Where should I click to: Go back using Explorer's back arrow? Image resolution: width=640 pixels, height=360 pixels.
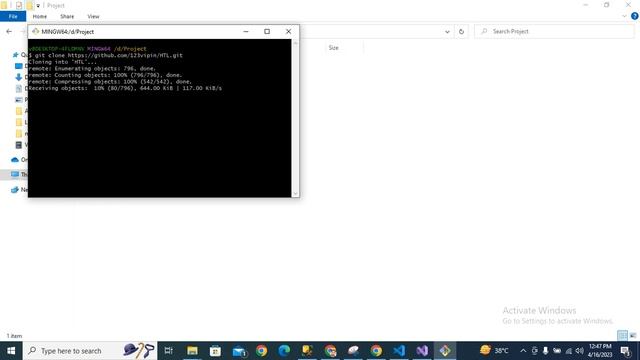click(9, 31)
